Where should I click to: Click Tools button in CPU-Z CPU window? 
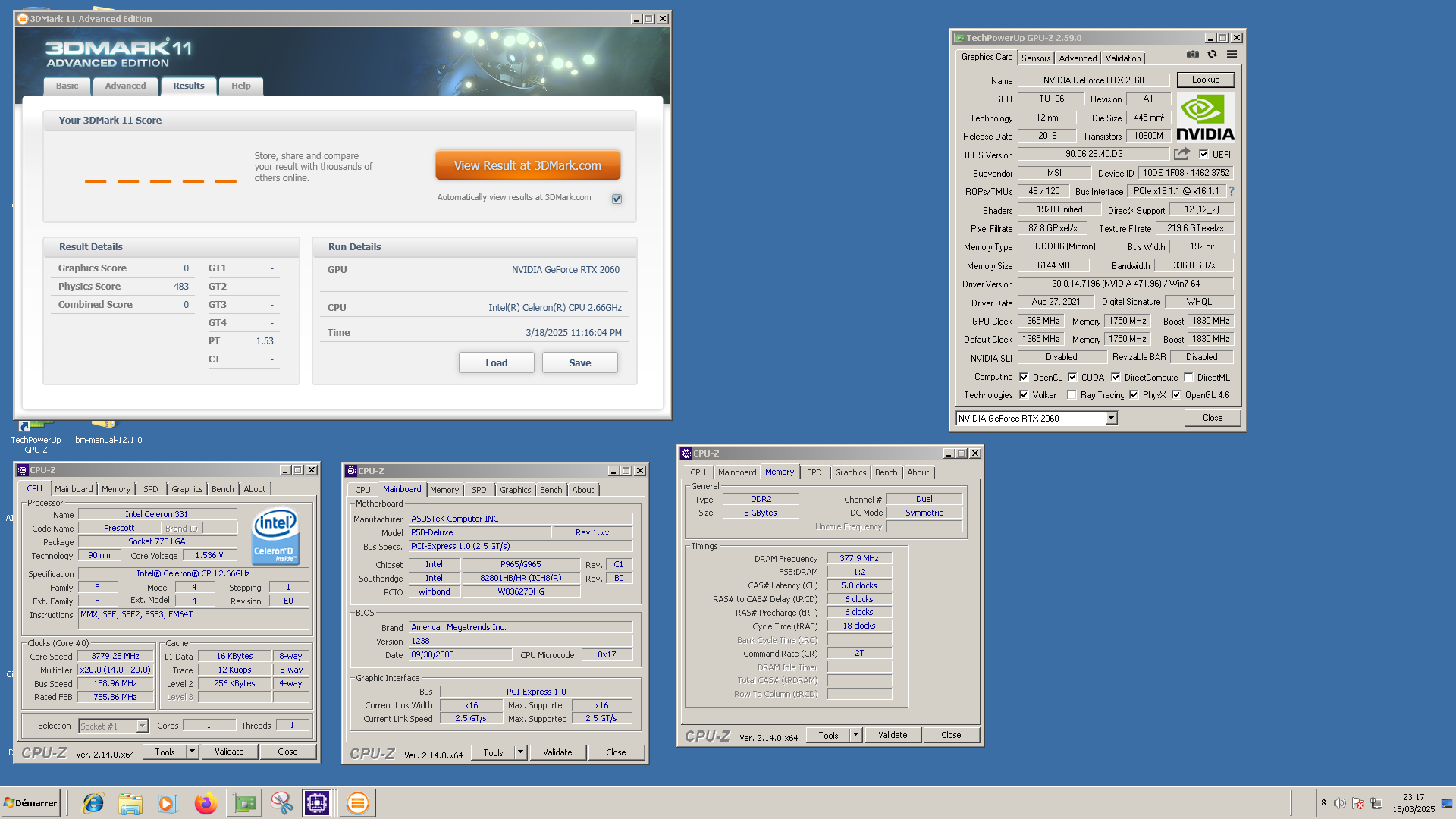click(165, 752)
